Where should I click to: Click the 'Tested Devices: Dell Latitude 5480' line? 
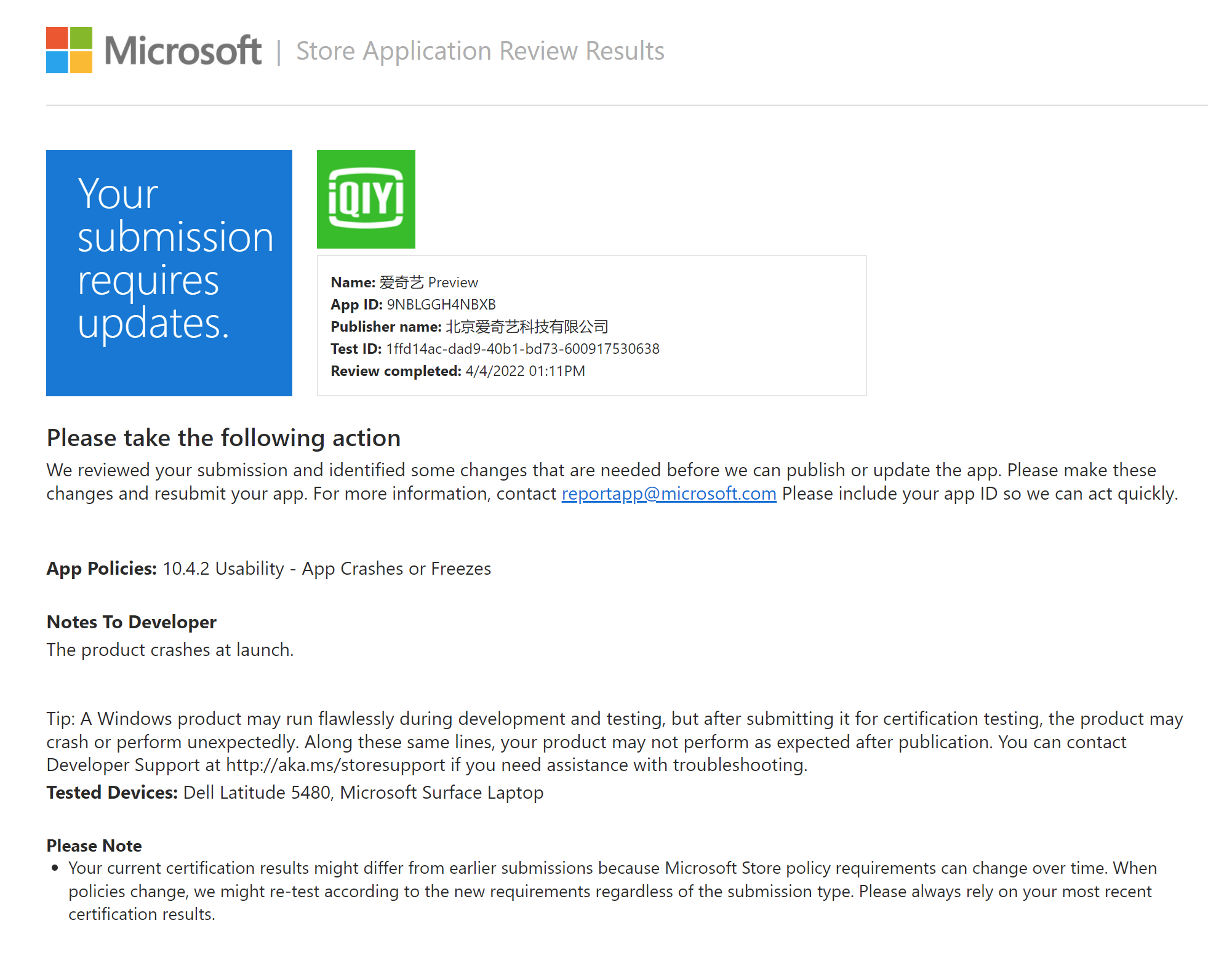coord(295,793)
